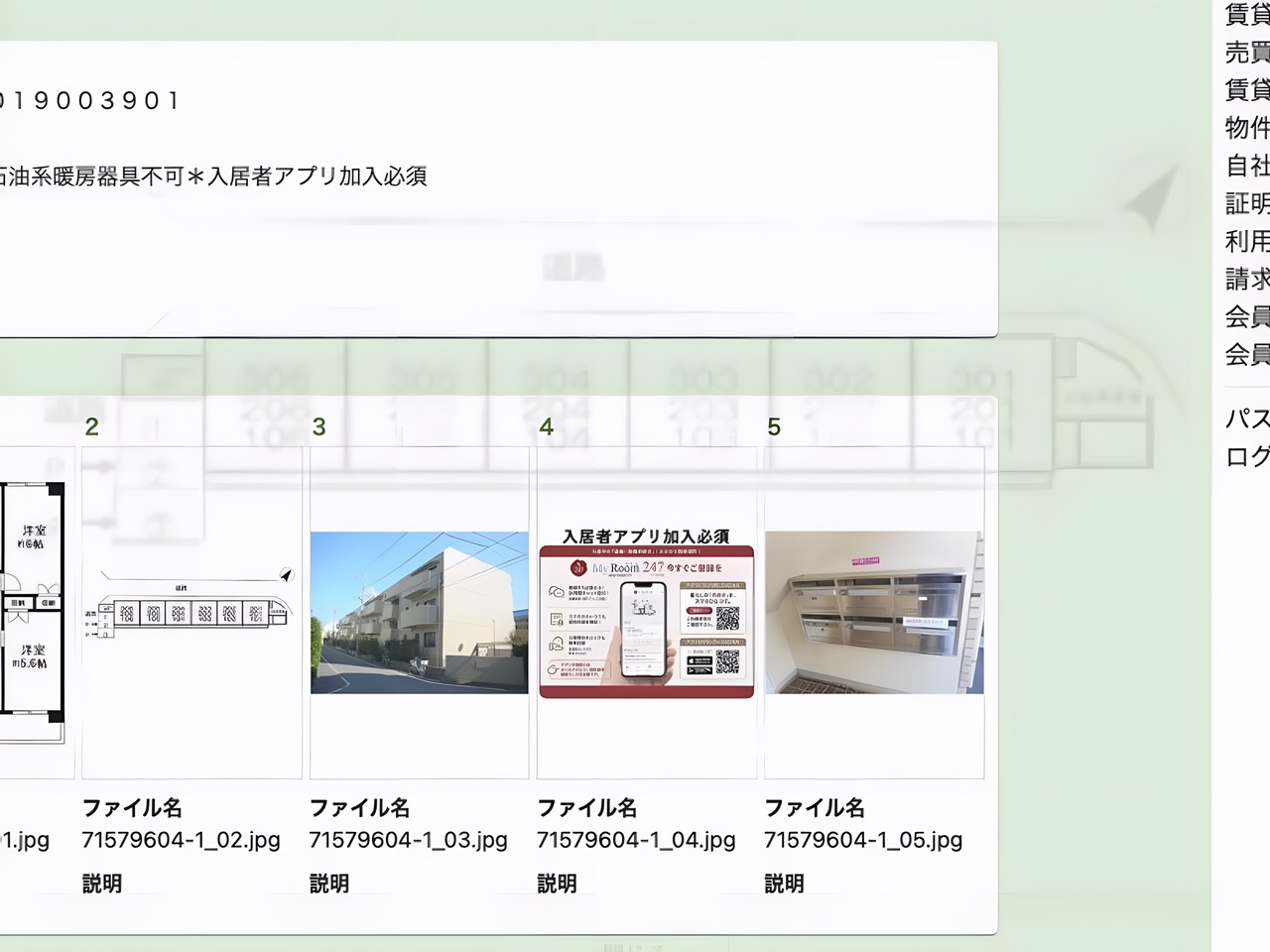Open the 利用 sidebar menu item
The height and width of the screenshot is (952, 1270).
[x=1247, y=241]
